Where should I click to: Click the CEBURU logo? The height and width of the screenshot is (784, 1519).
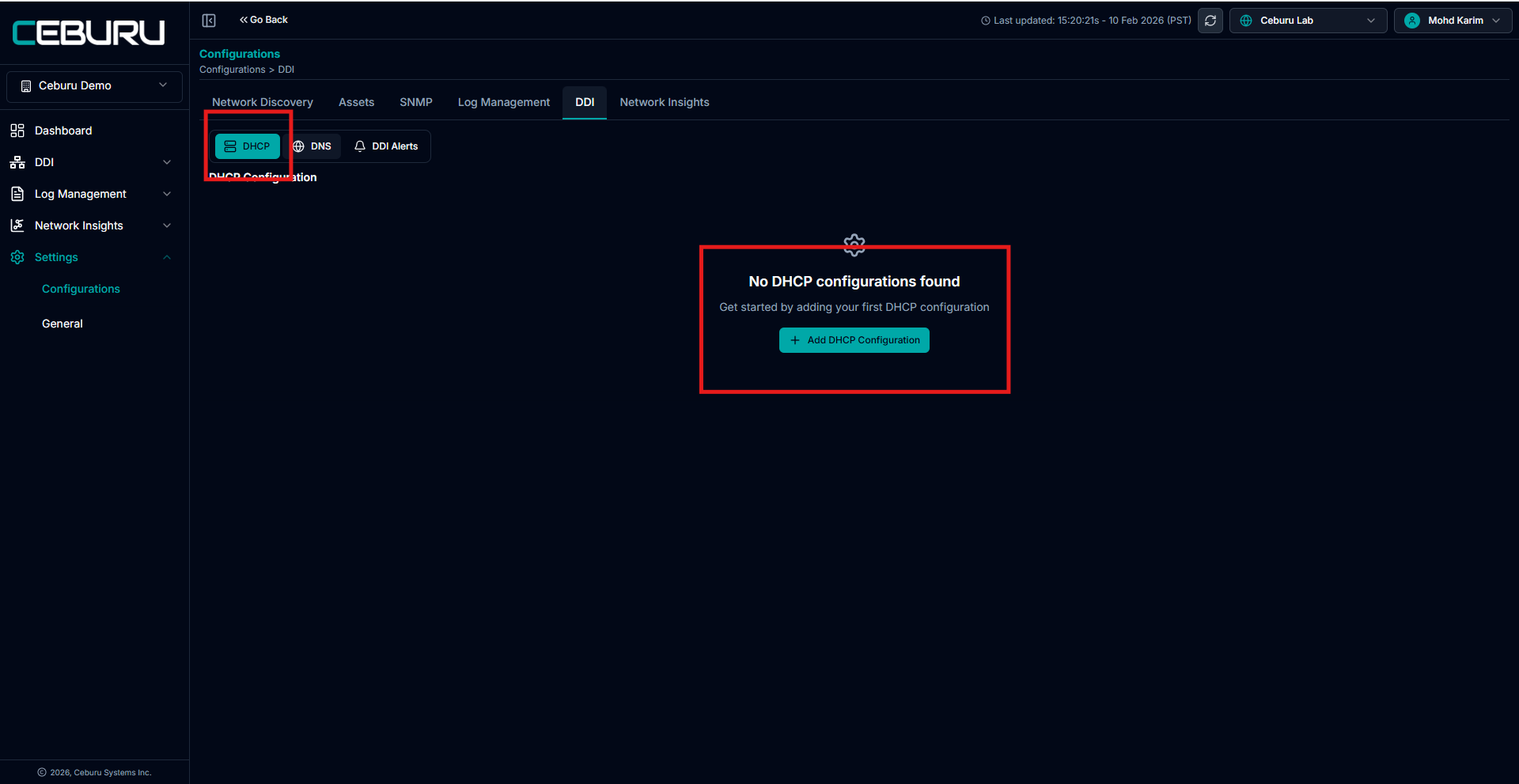click(x=89, y=32)
